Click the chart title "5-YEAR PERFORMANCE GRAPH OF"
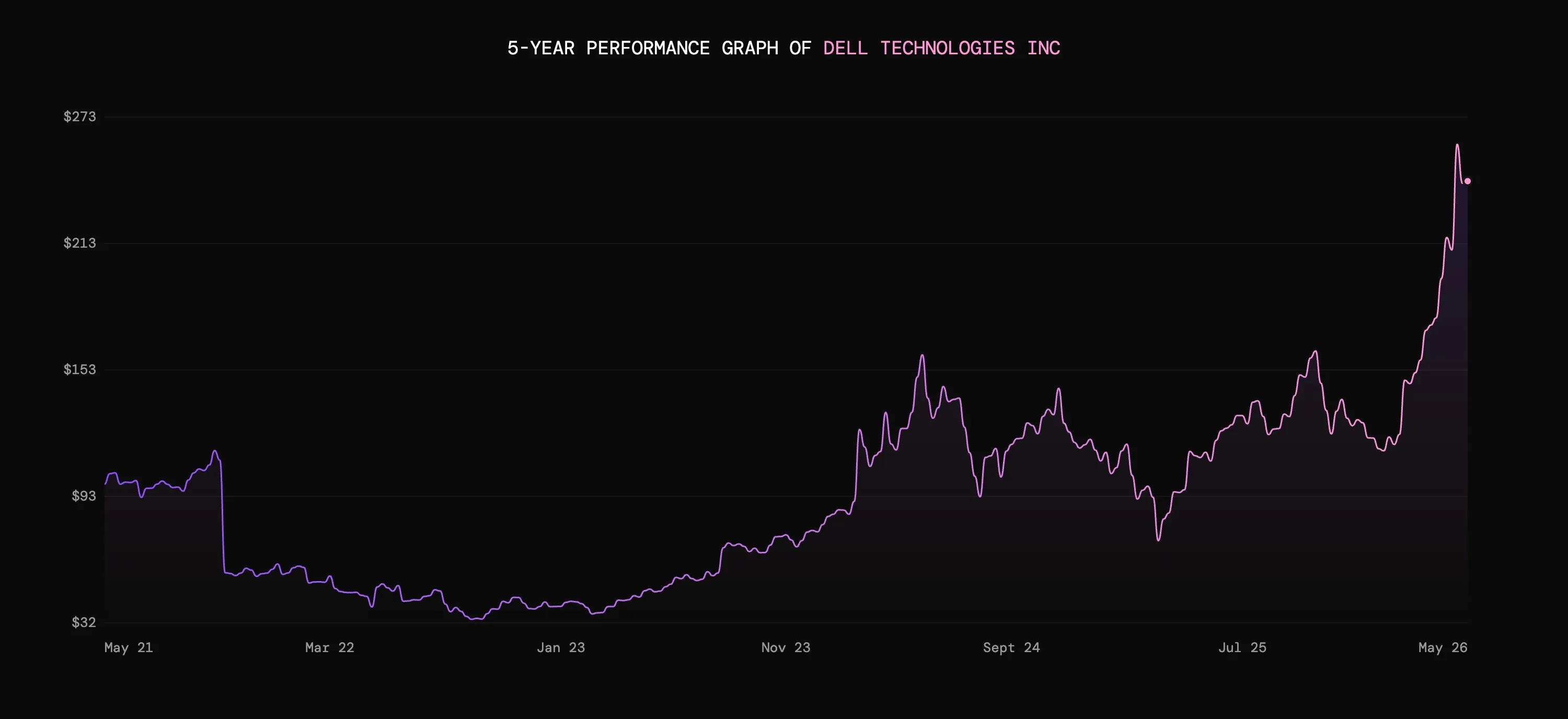The width and height of the screenshot is (1568, 719). pyautogui.click(x=659, y=48)
